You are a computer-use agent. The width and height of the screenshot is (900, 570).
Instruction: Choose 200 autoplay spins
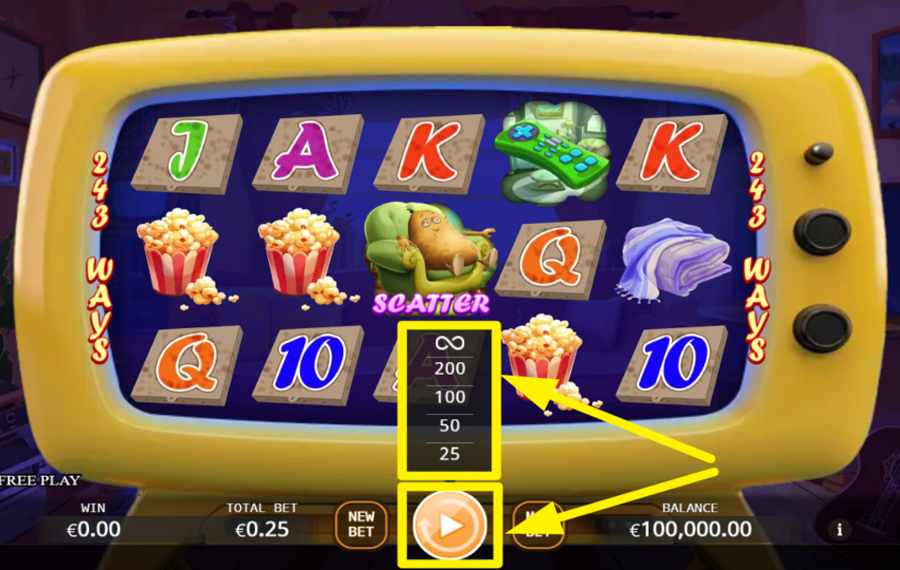pyautogui.click(x=449, y=369)
